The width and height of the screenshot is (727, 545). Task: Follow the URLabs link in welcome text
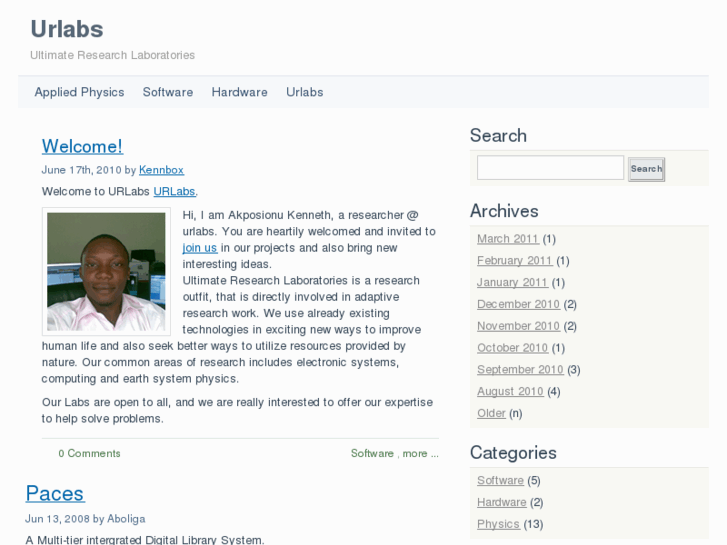point(174,191)
